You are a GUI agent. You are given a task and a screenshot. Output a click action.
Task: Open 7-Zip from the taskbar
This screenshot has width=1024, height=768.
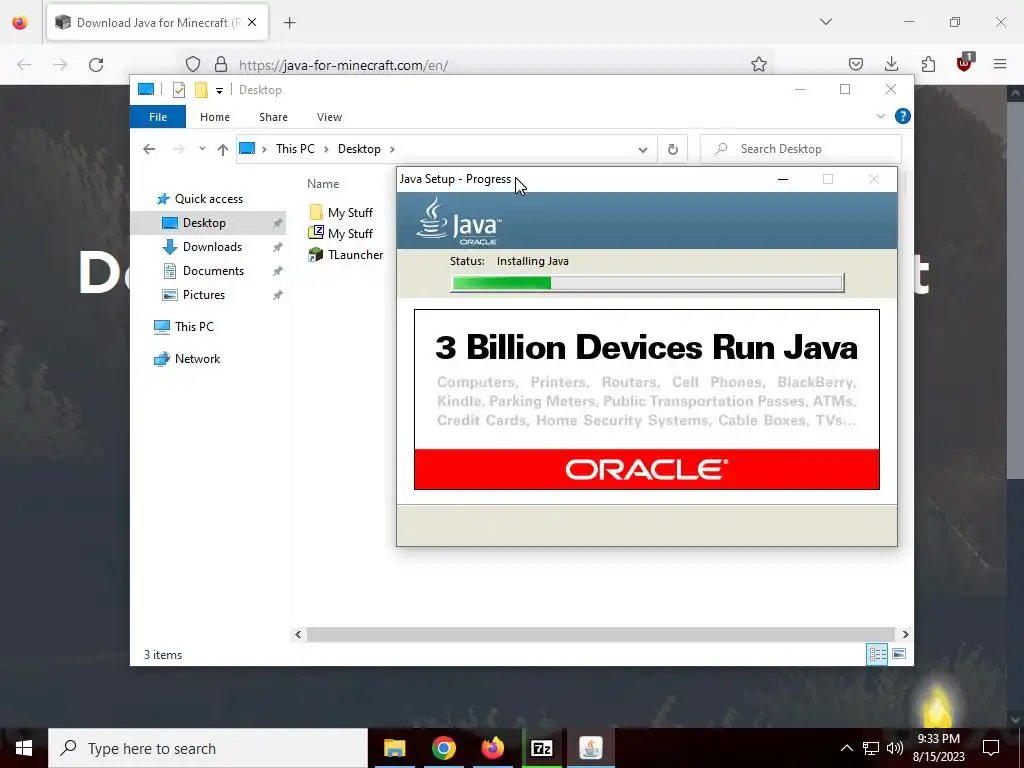[x=541, y=748]
